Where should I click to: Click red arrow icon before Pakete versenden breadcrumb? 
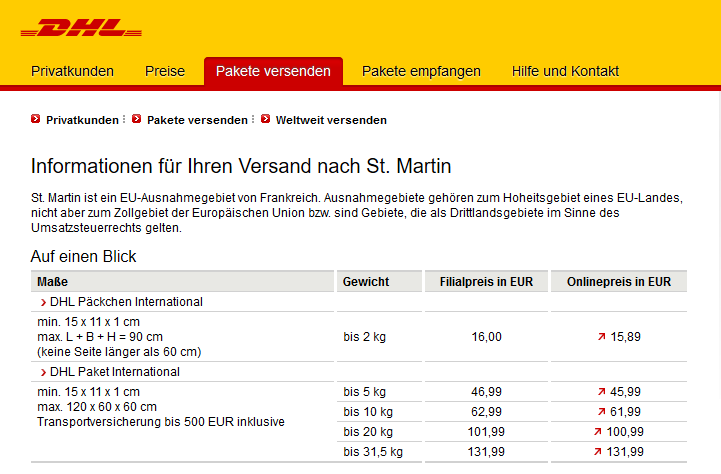(x=137, y=119)
